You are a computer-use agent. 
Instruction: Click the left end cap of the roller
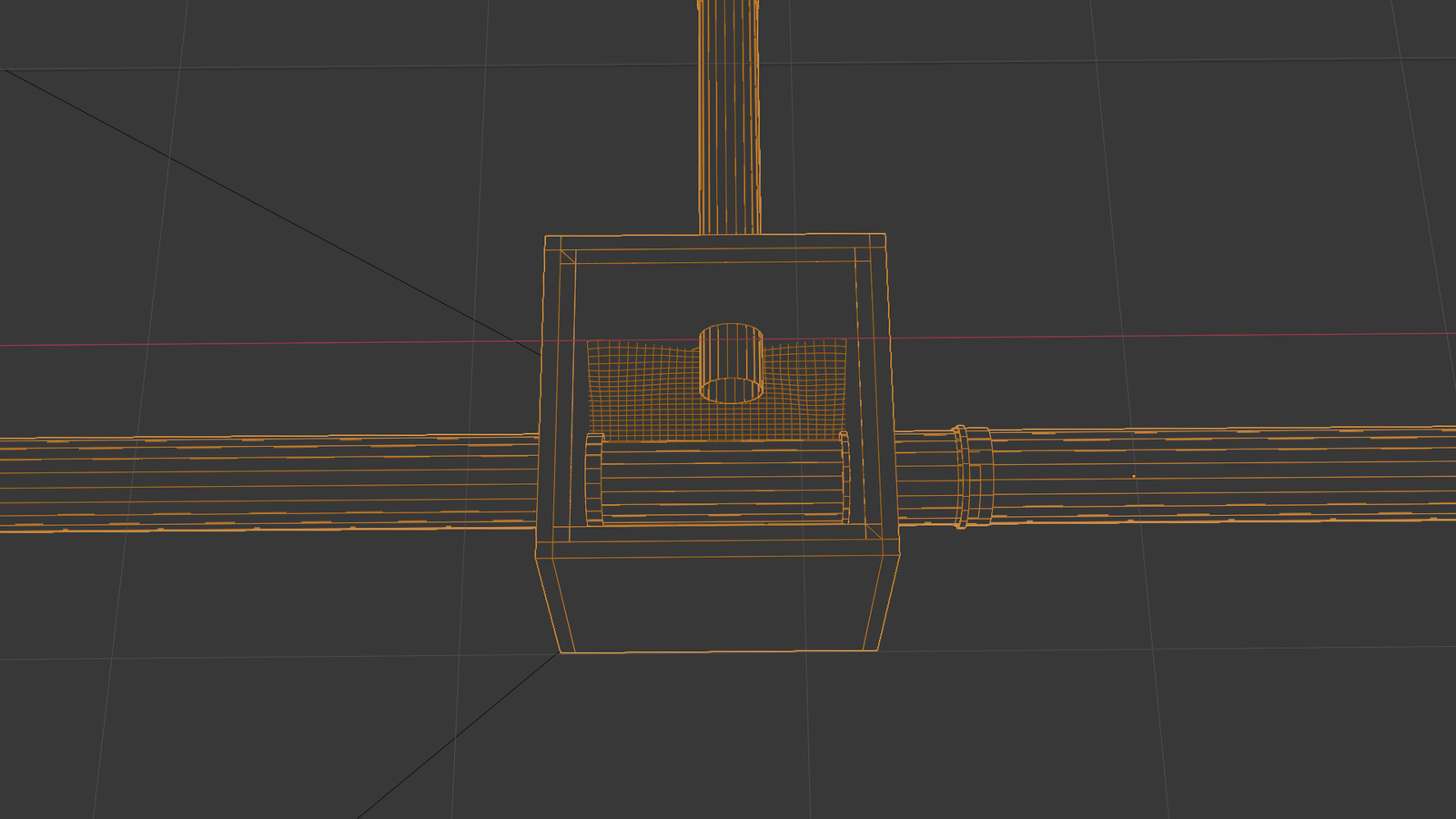594,480
